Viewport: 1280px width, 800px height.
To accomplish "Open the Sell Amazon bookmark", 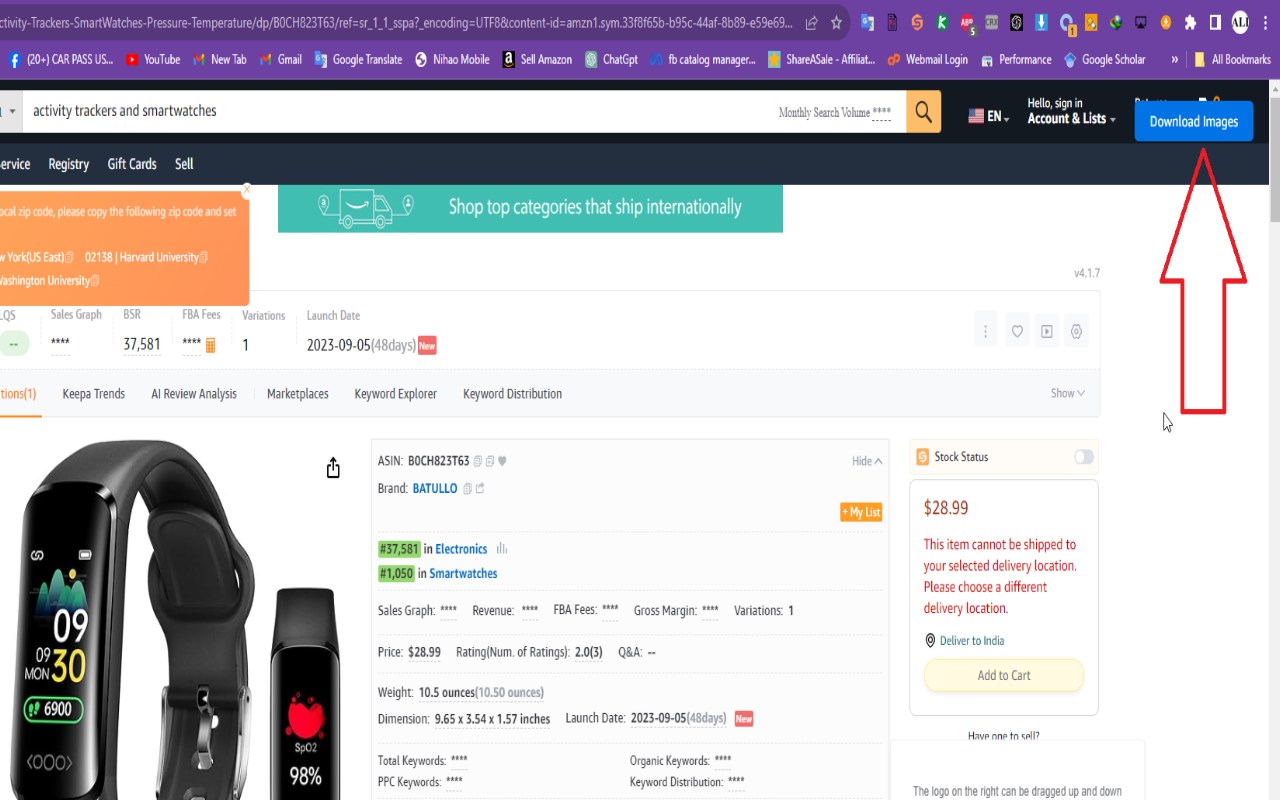I will point(537,59).
